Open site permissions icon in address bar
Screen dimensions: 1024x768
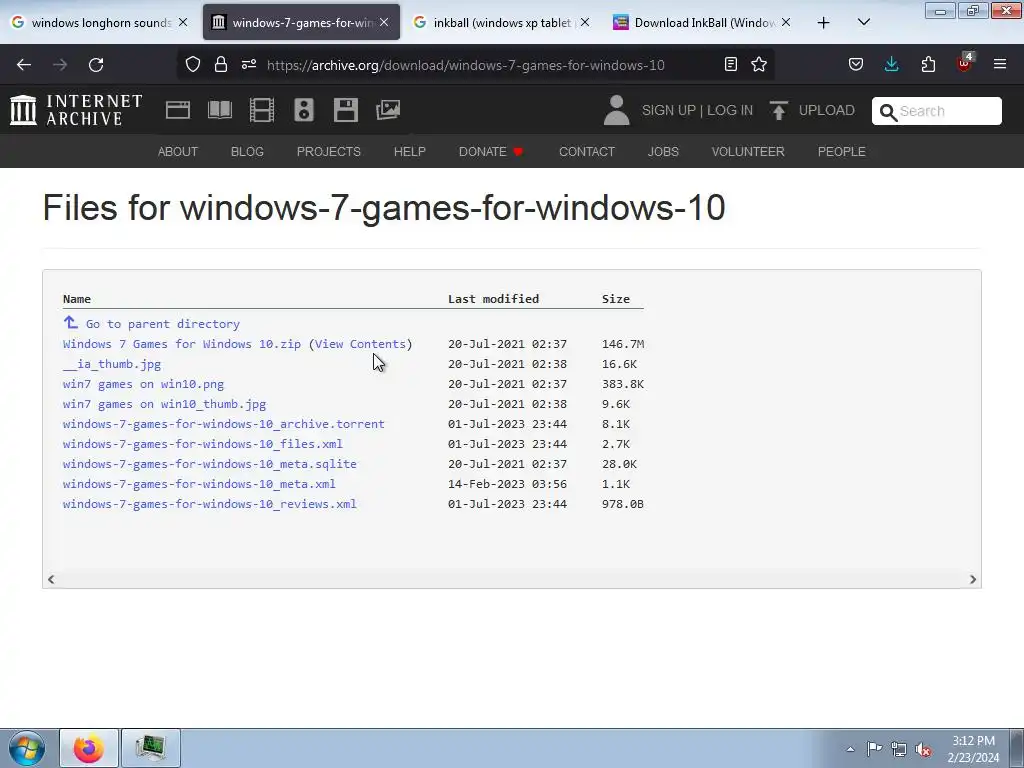click(x=249, y=64)
